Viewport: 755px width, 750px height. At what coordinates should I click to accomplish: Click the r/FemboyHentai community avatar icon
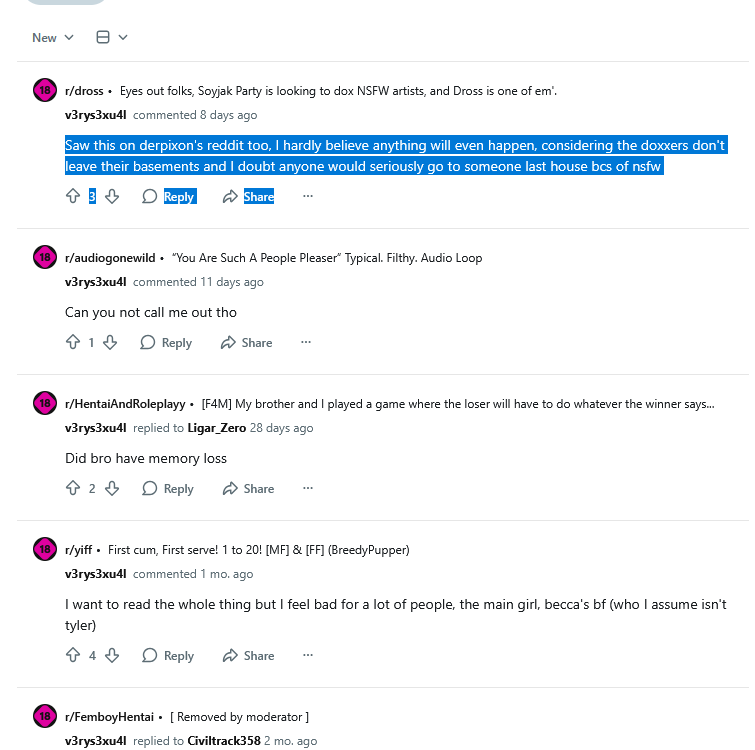45,716
